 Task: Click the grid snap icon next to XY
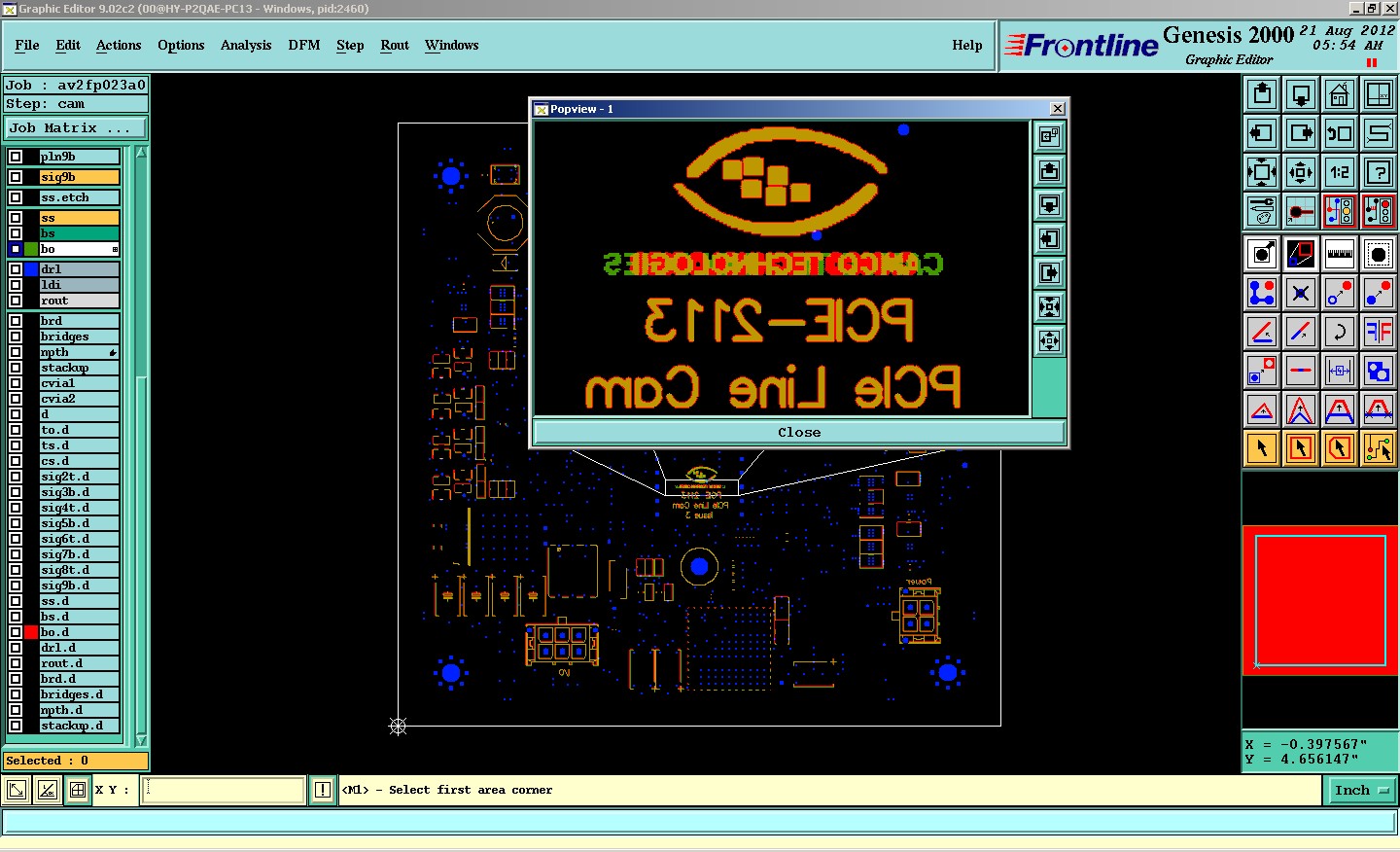pos(77,790)
